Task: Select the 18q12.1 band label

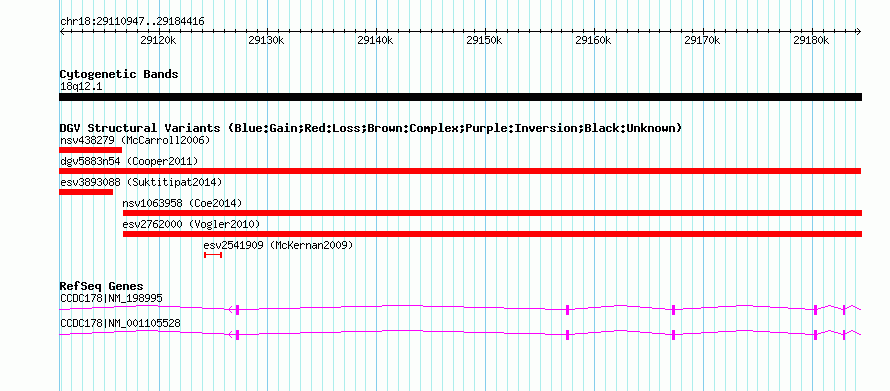Action: tap(81, 87)
